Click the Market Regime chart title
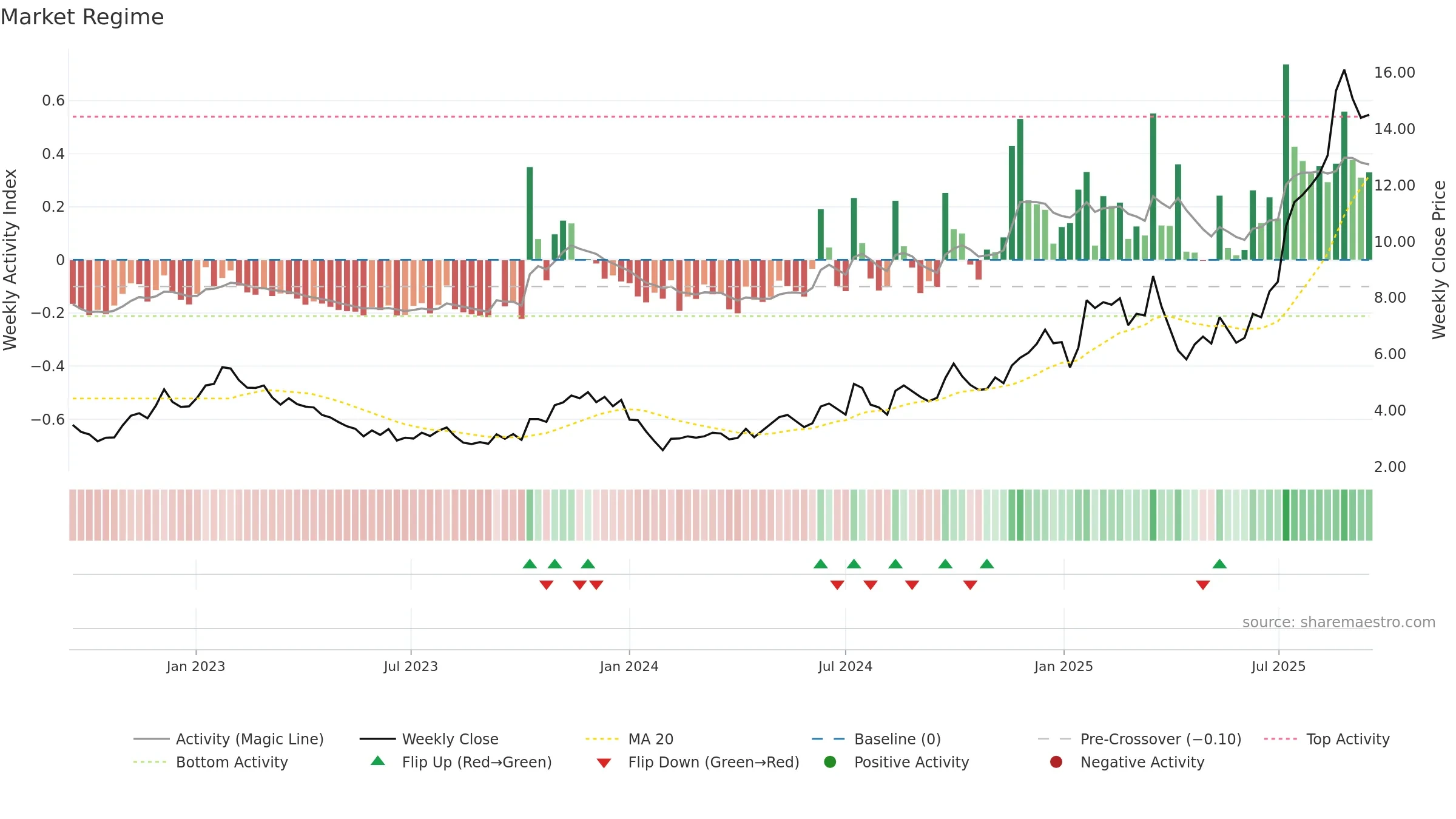 click(82, 17)
